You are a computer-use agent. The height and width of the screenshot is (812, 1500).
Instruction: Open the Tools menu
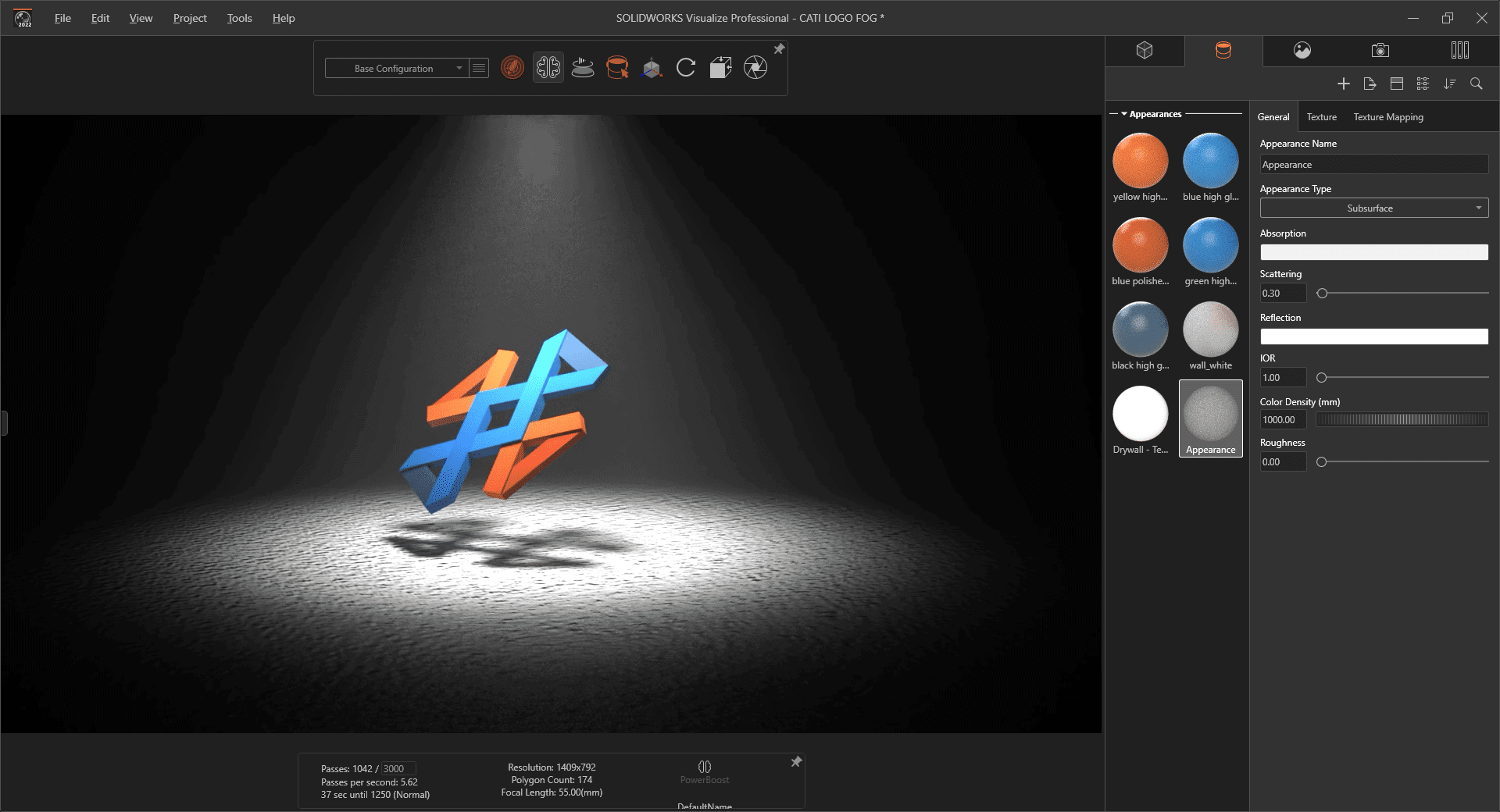[x=239, y=18]
